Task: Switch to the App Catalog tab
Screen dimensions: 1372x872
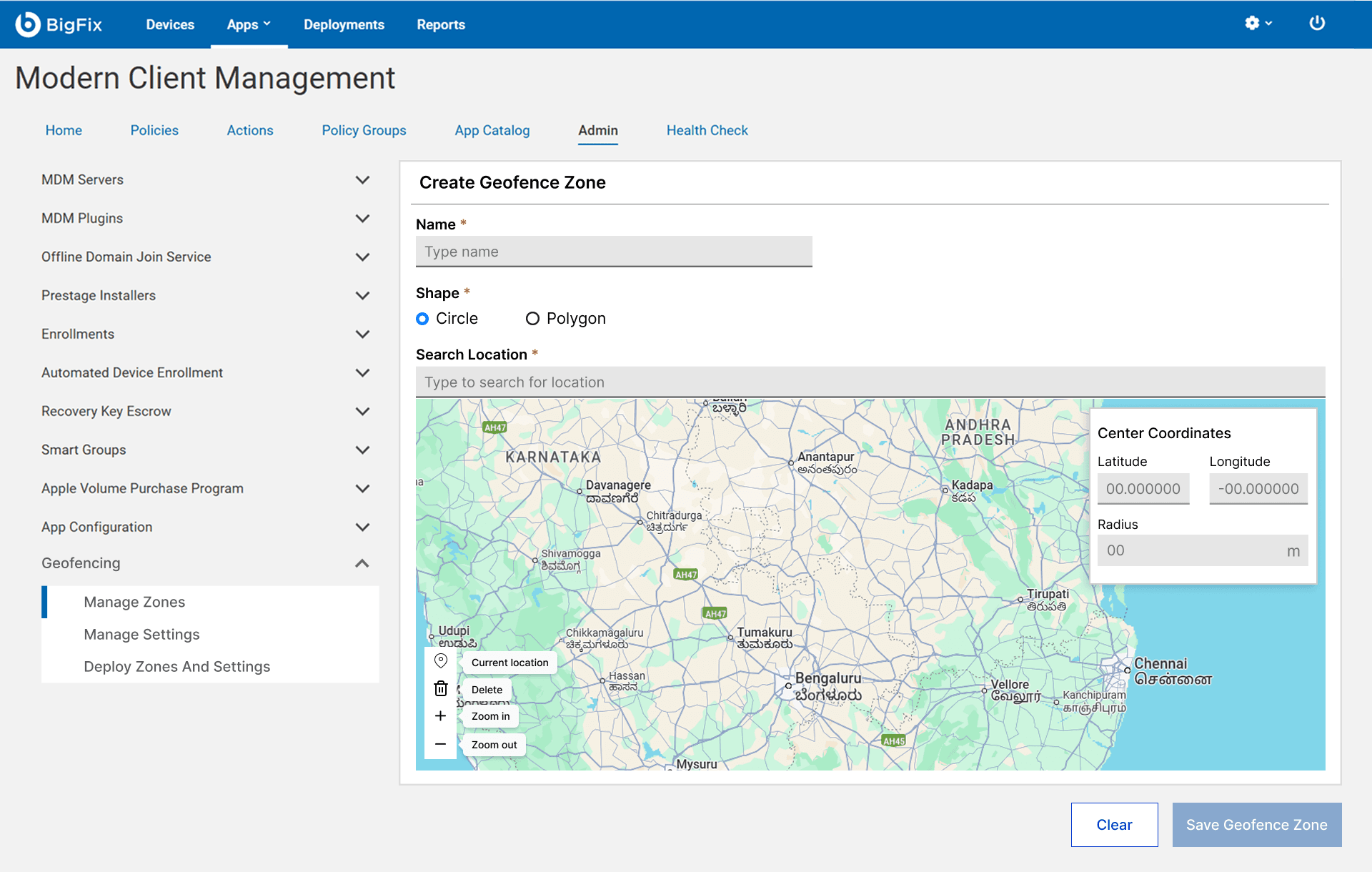Action: (492, 130)
